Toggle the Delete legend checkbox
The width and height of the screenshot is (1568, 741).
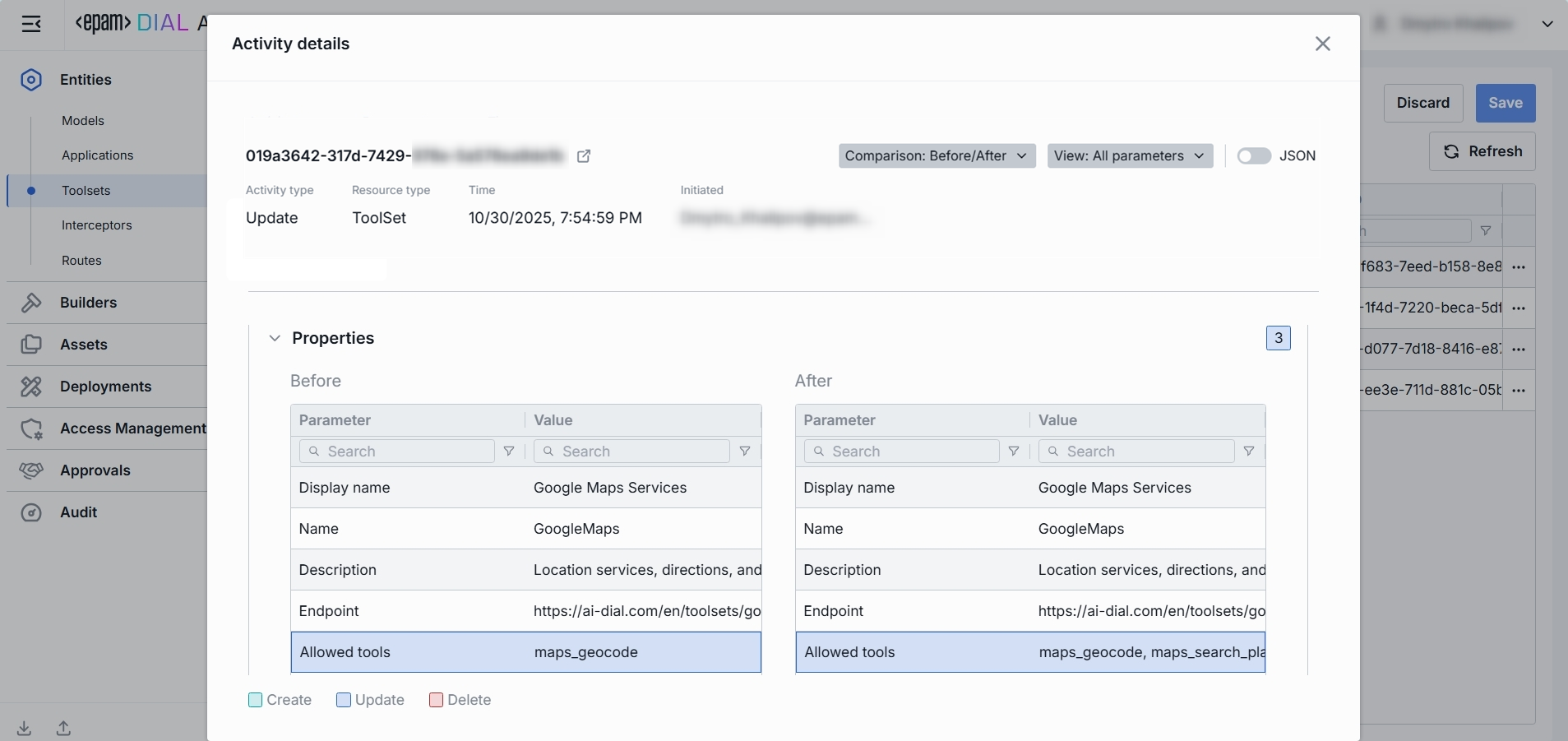click(x=437, y=700)
